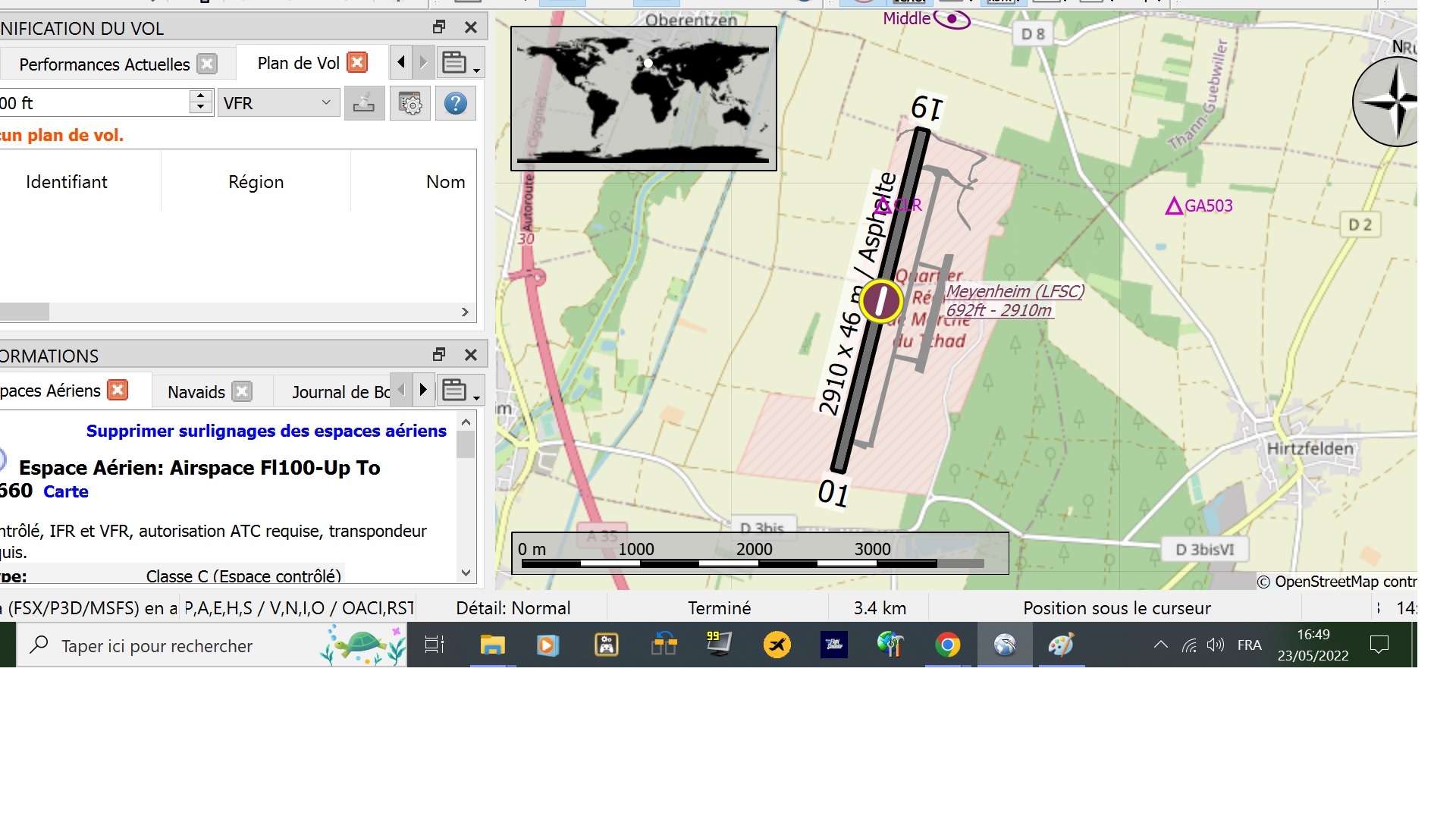Open the VFR flight rules dropdown

click(278, 103)
